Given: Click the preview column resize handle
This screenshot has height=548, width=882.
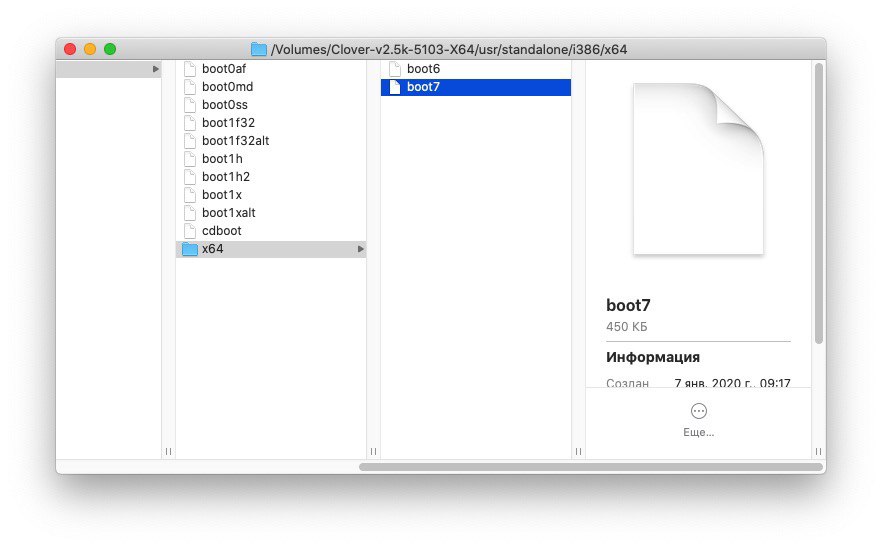Looking at the screenshot, I should pos(818,451).
